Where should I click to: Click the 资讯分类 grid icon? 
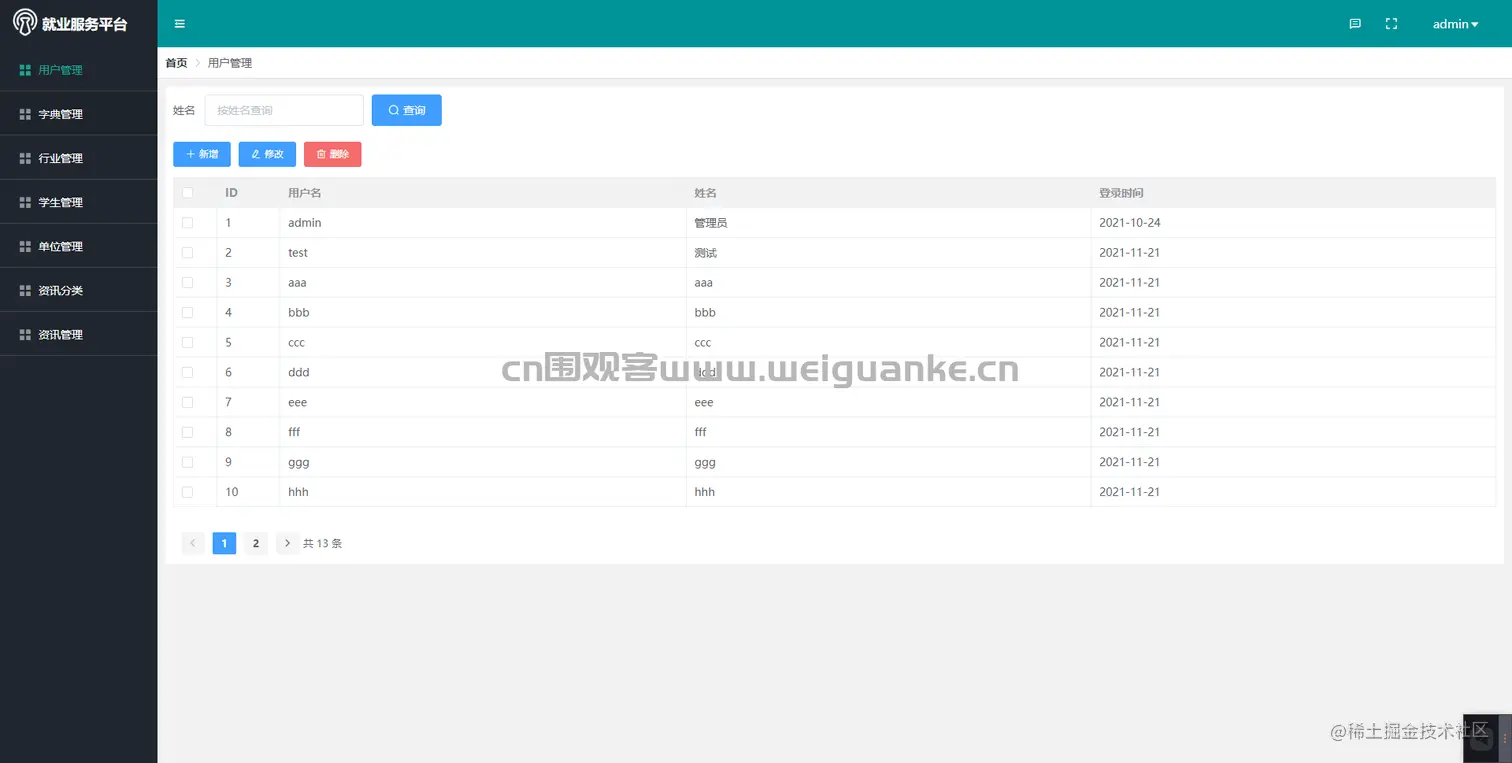click(x=25, y=290)
